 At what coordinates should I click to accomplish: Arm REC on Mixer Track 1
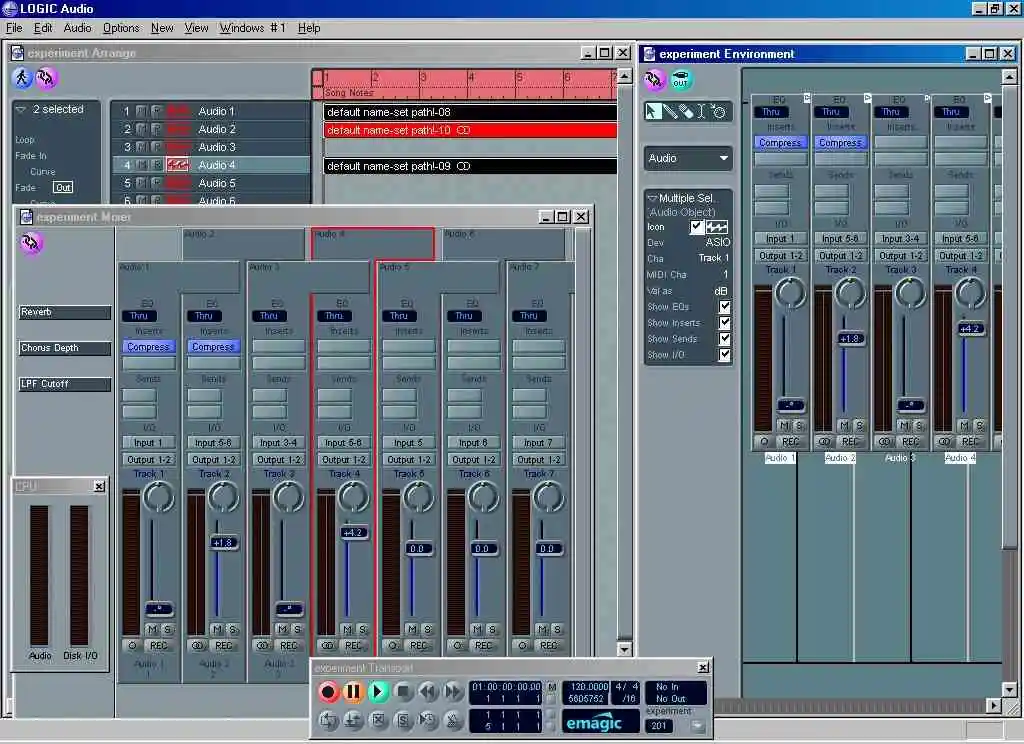coord(159,645)
